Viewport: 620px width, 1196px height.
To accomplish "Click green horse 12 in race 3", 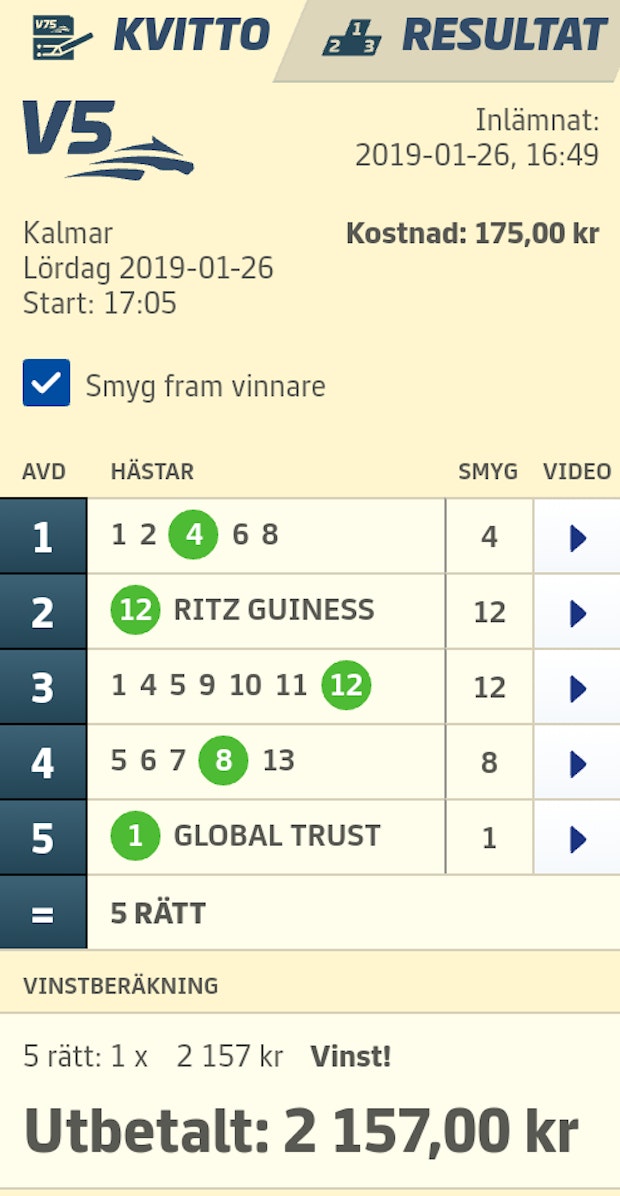I will click(x=346, y=686).
